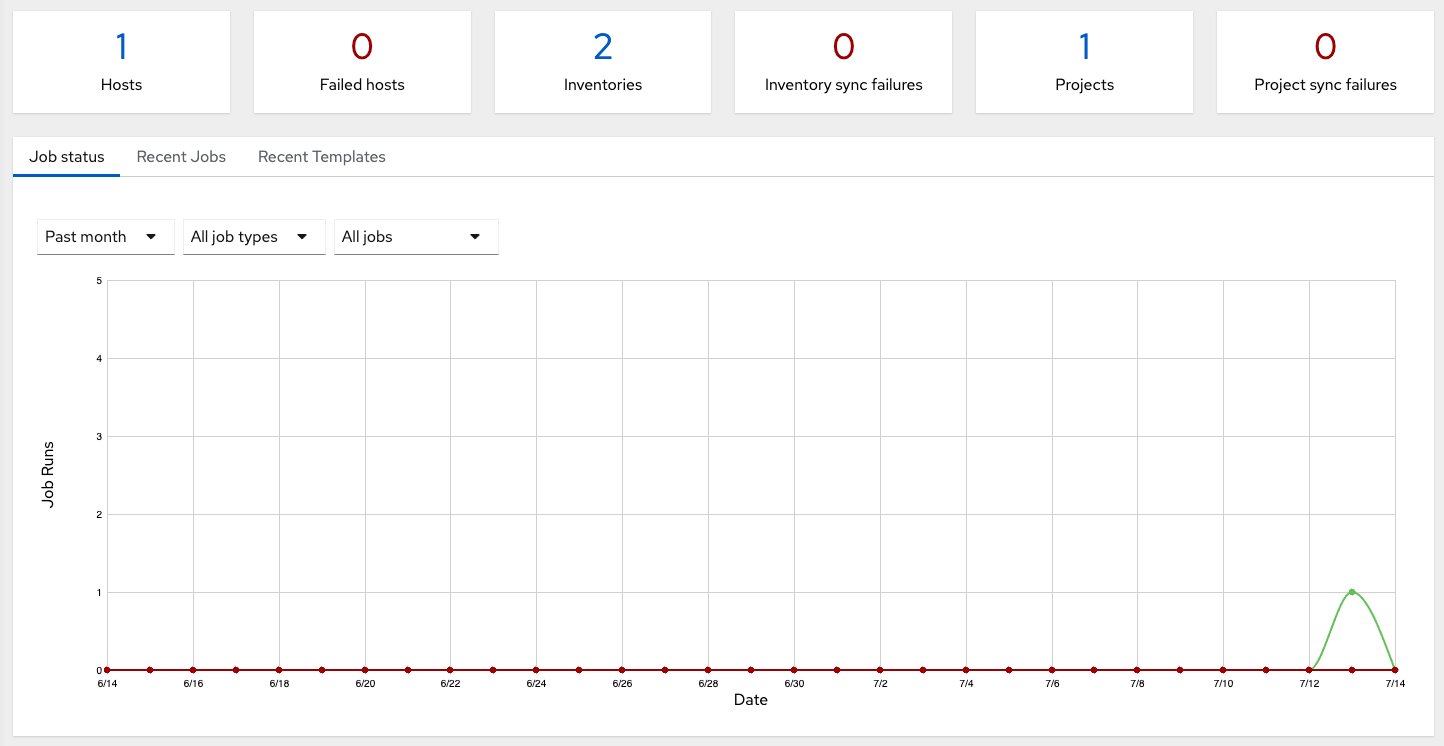Select the red data point at 7/12
This screenshot has height=746, width=1444.
pyautogui.click(x=1309, y=669)
